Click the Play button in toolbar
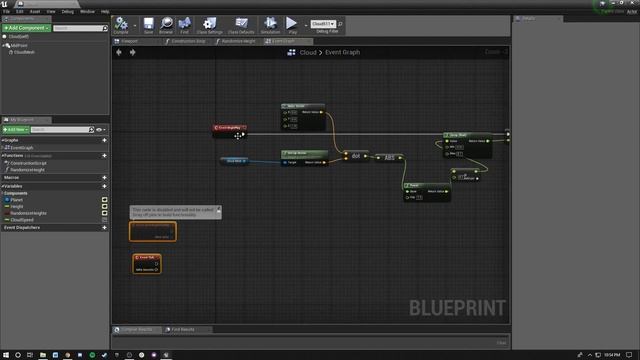The height and width of the screenshot is (360, 640). (x=292, y=25)
